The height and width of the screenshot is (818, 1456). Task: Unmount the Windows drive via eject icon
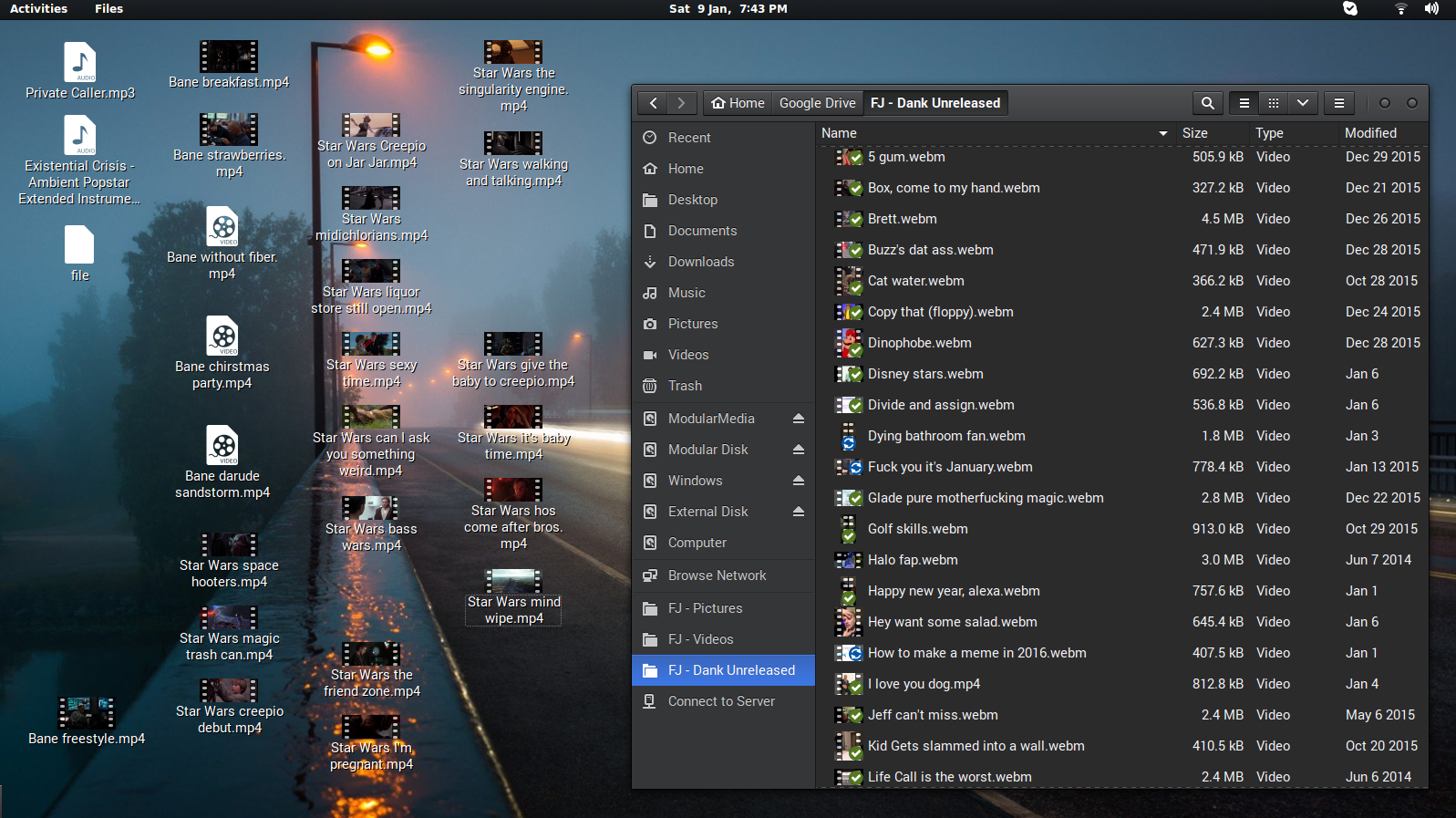798,481
